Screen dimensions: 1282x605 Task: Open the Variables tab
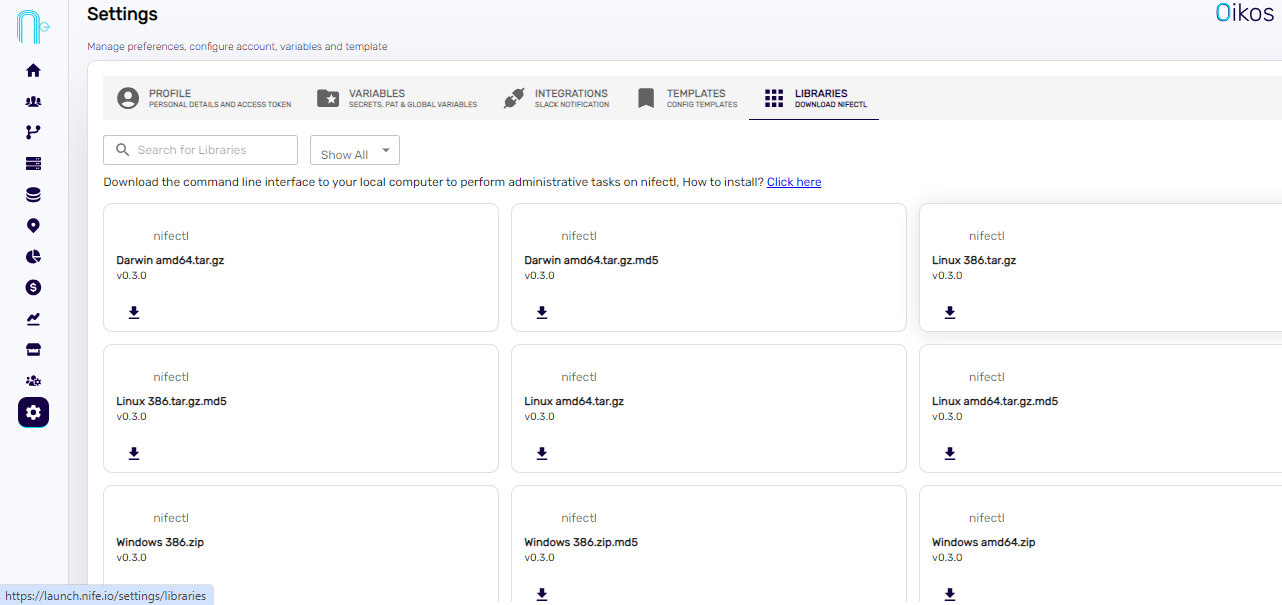pyautogui.click(x=397, y=98)
